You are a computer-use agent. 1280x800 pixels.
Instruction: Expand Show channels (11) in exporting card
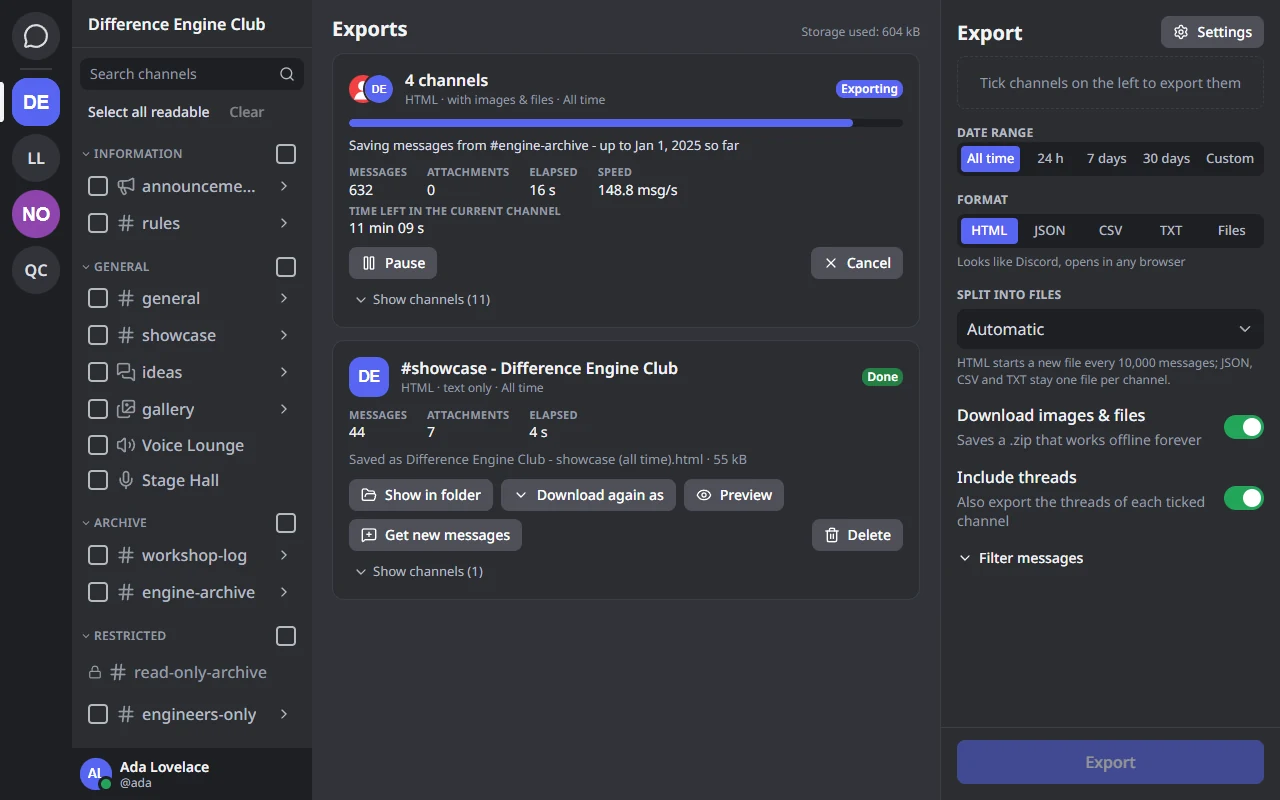(x=423, y=299)
